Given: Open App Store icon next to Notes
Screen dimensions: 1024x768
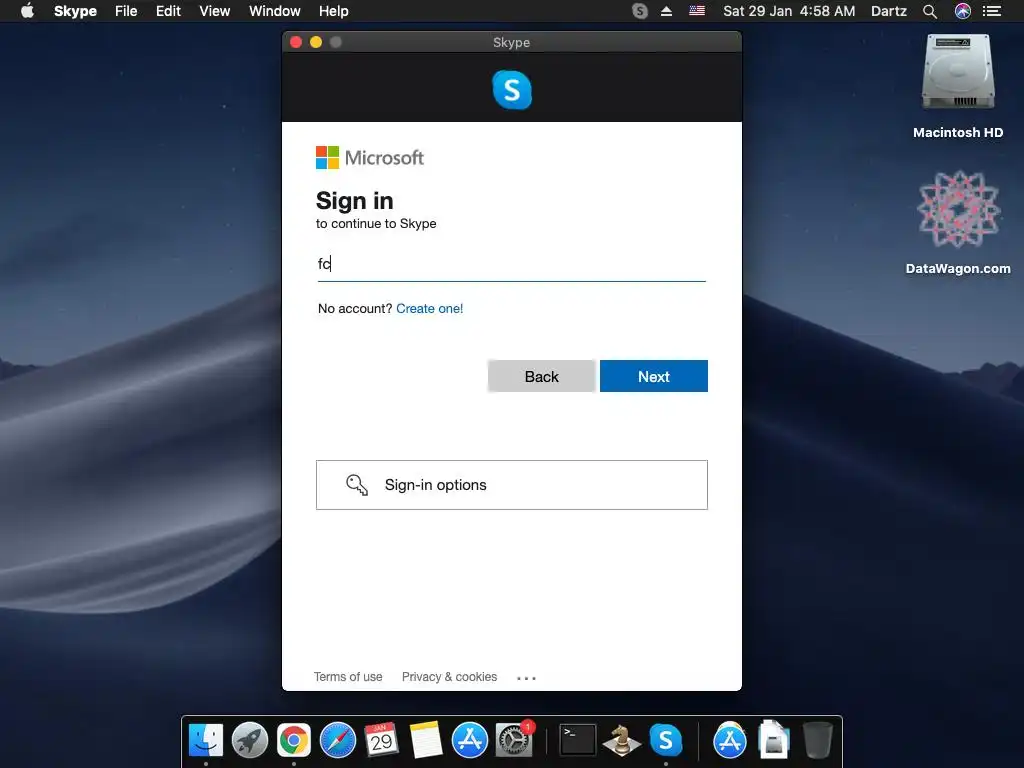Looking at the screenshot, I should (x=470, y=741).
